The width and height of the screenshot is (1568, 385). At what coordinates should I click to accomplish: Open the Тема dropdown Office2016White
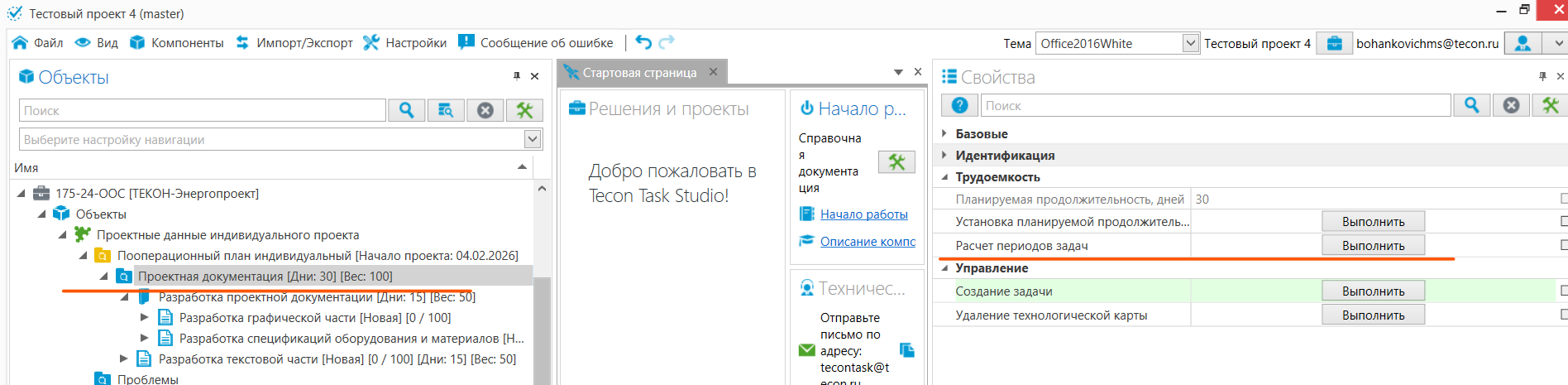(x=1190, y=43)
